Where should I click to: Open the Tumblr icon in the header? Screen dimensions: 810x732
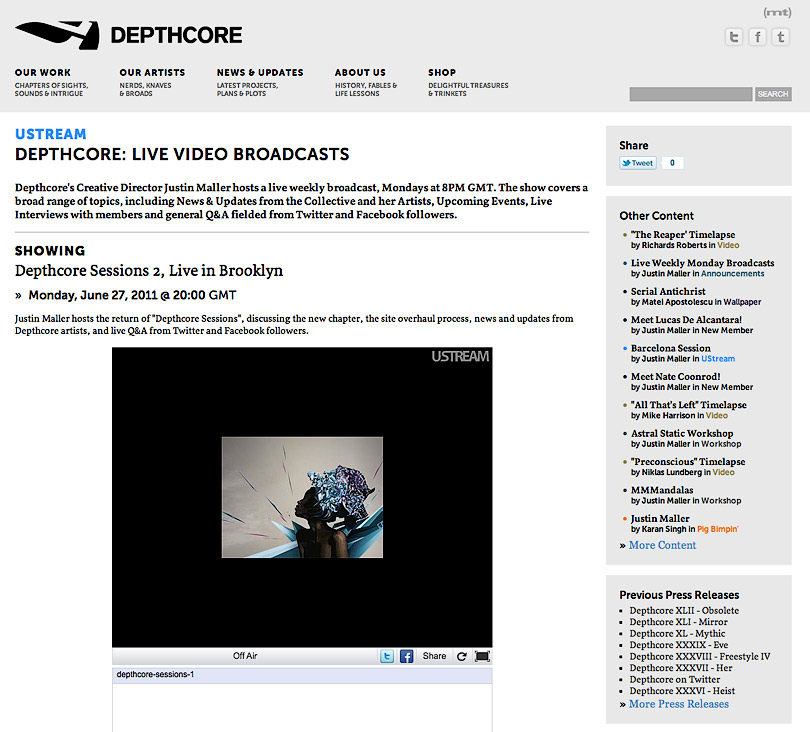click(x=781, y=37)
